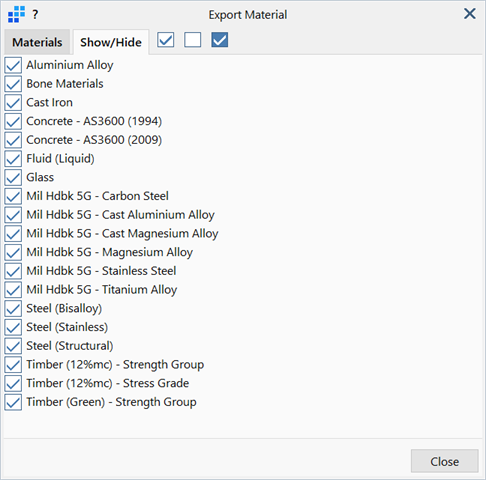This screenshot has width=486, height=480.
Task: Click the filled blue checkmark toolbar icon
Action: (220, 40)
